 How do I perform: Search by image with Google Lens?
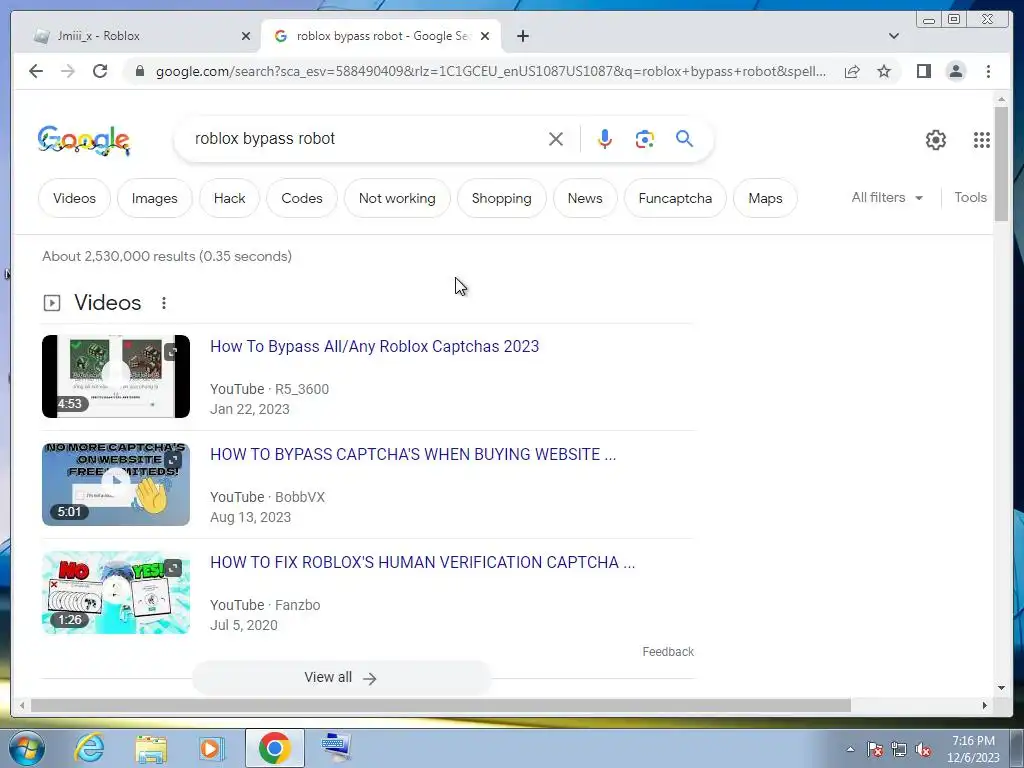pyautogui.click(x=645, y=138)
